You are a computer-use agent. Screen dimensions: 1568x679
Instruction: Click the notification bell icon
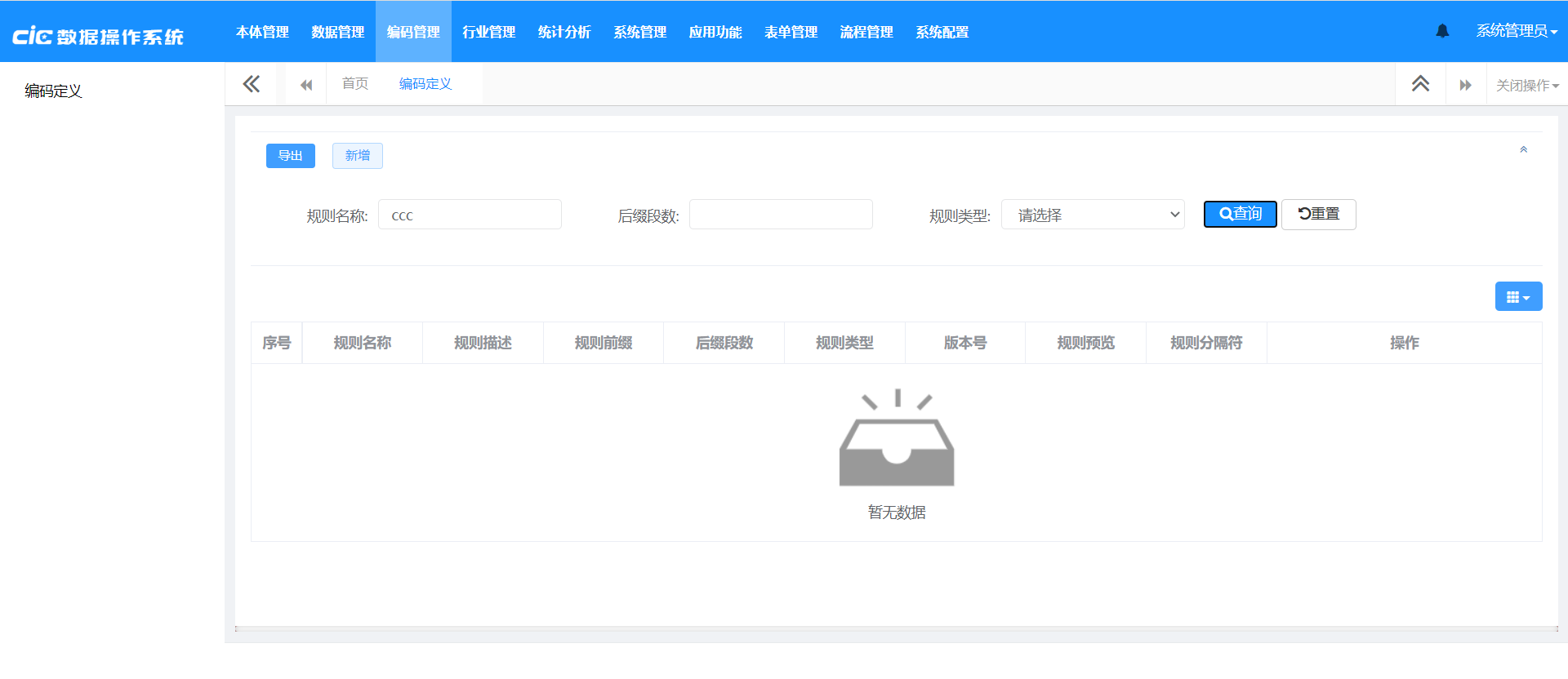pos(1442,31)
